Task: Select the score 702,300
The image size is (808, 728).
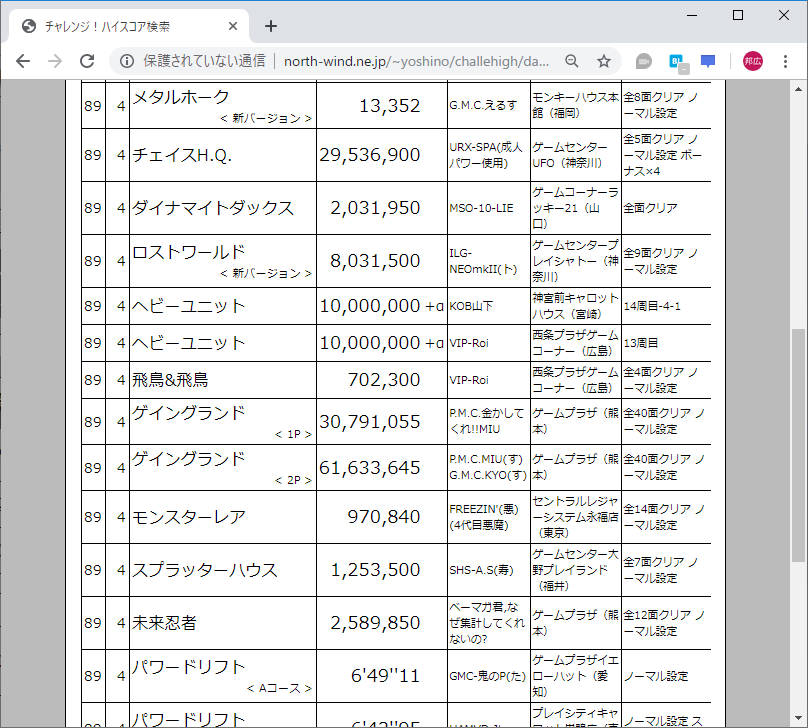Action: (x=384, y=380)
